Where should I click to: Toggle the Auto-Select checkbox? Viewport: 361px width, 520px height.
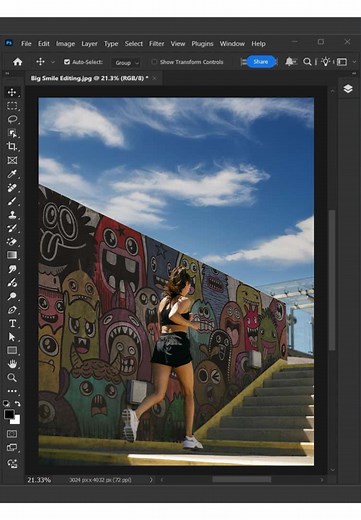pos(67,62)
